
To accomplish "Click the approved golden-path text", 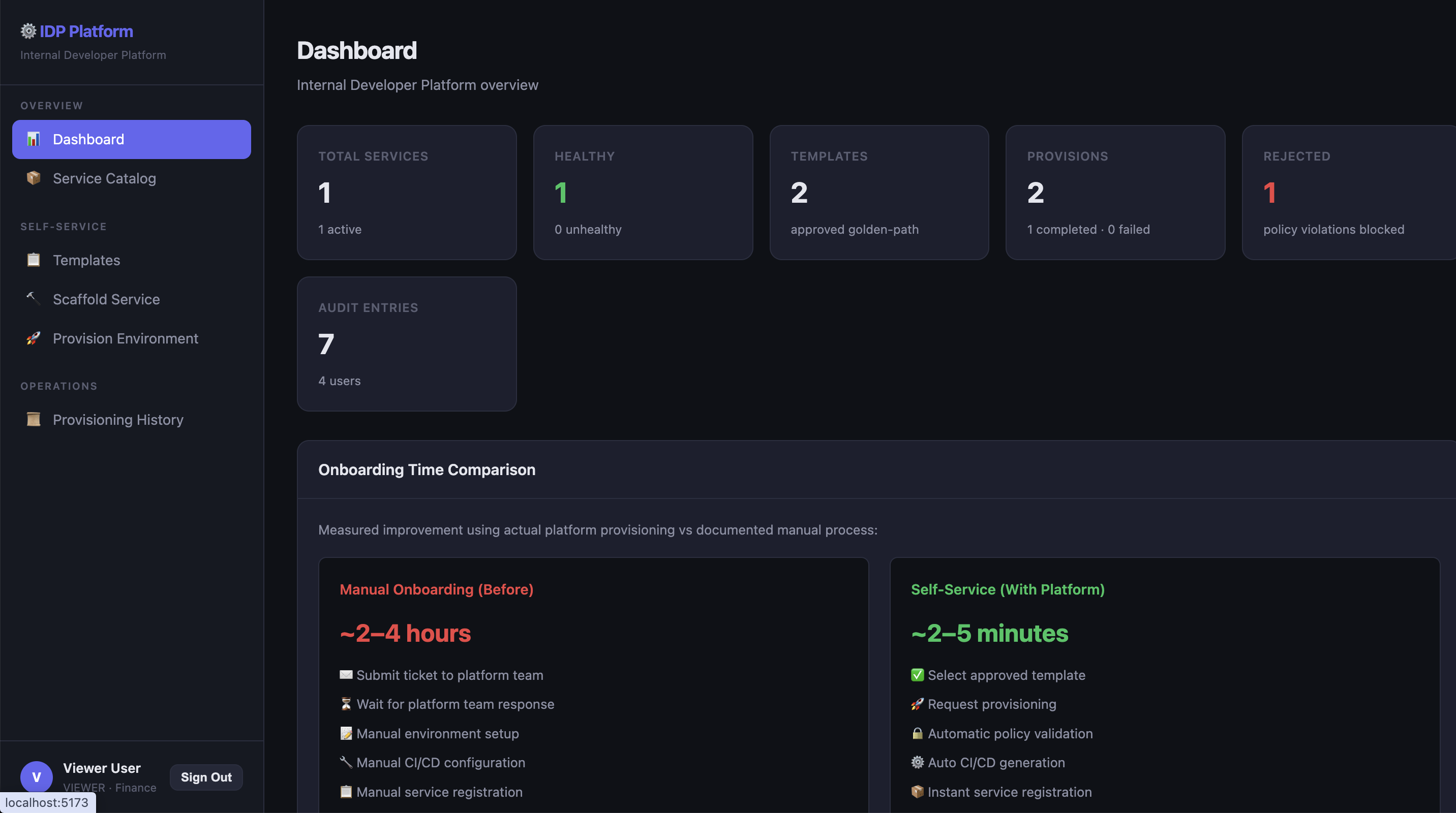I will tap(855, 229).
